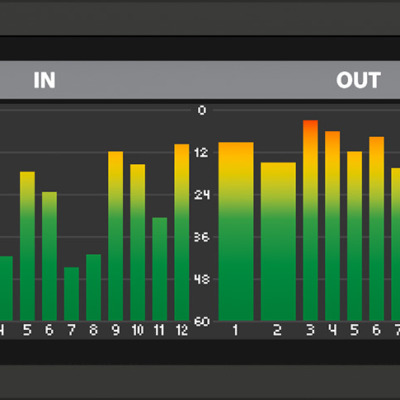Click the IN section header label

click(x=44, y=80)
